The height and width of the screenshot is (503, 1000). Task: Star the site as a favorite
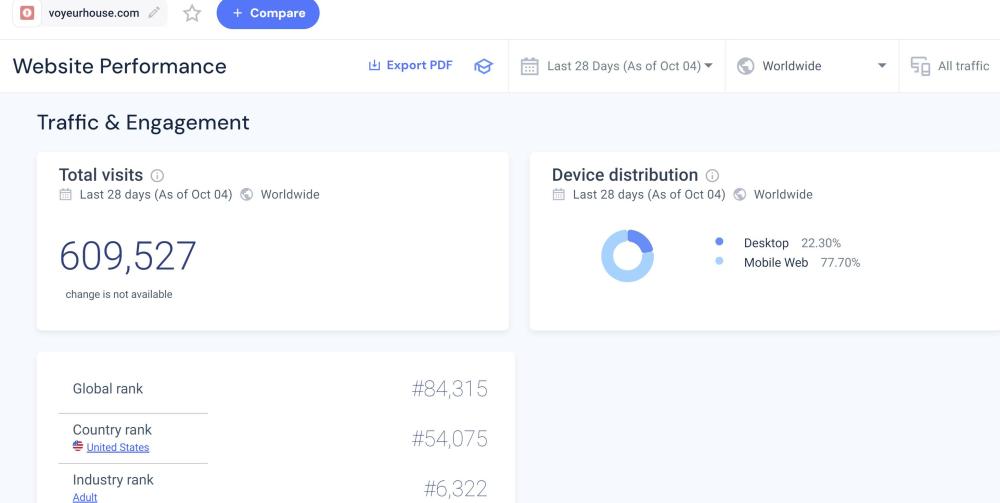[192, 13]
